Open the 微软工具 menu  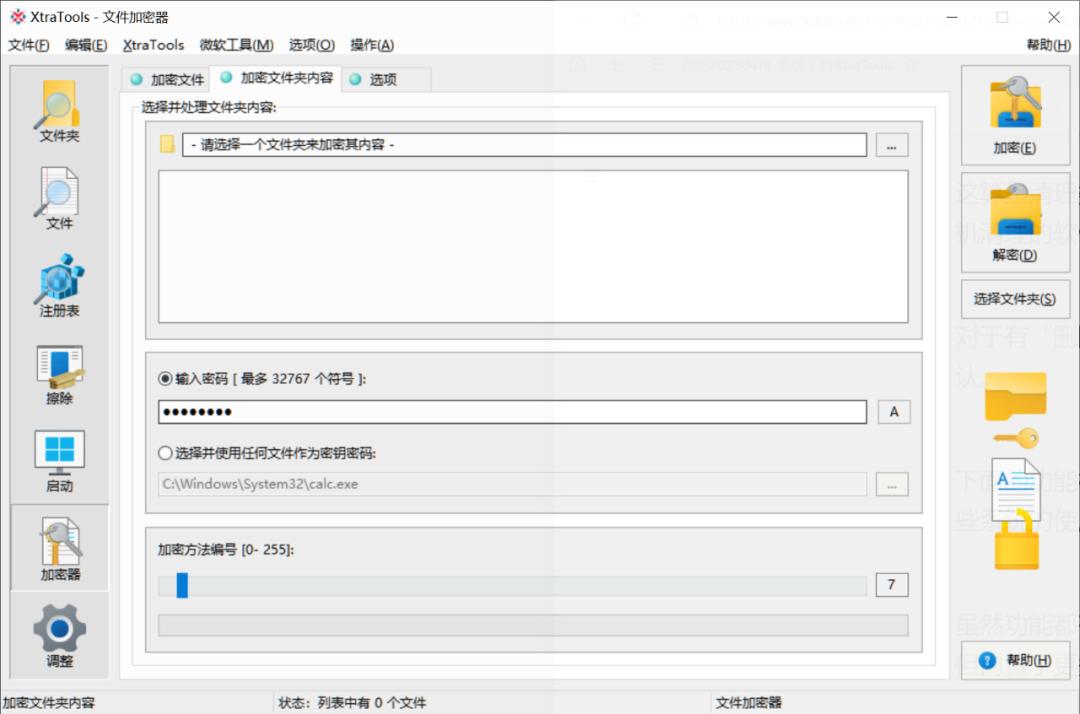(235, 45)
